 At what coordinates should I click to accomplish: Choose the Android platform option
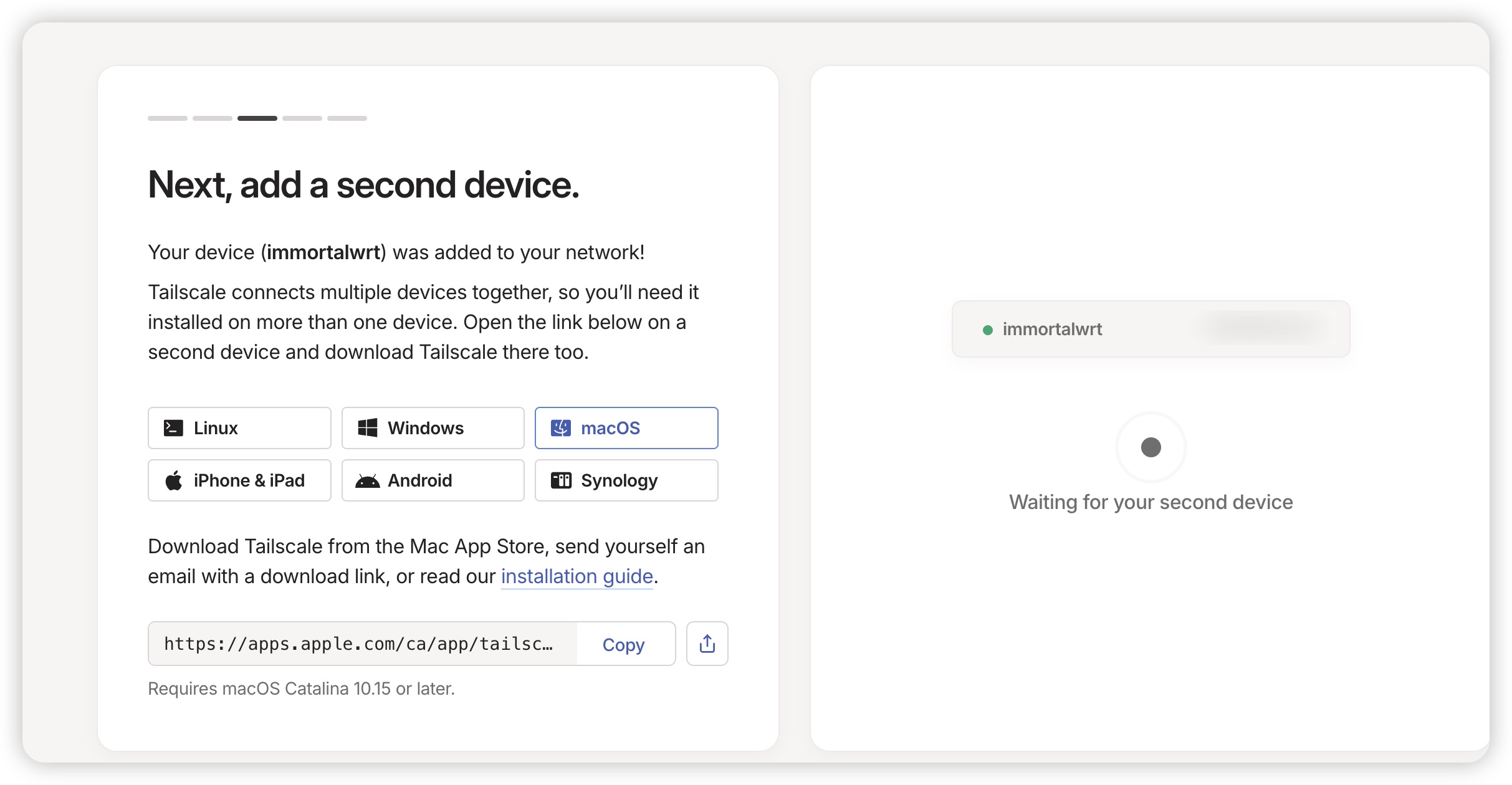[433, 480]
